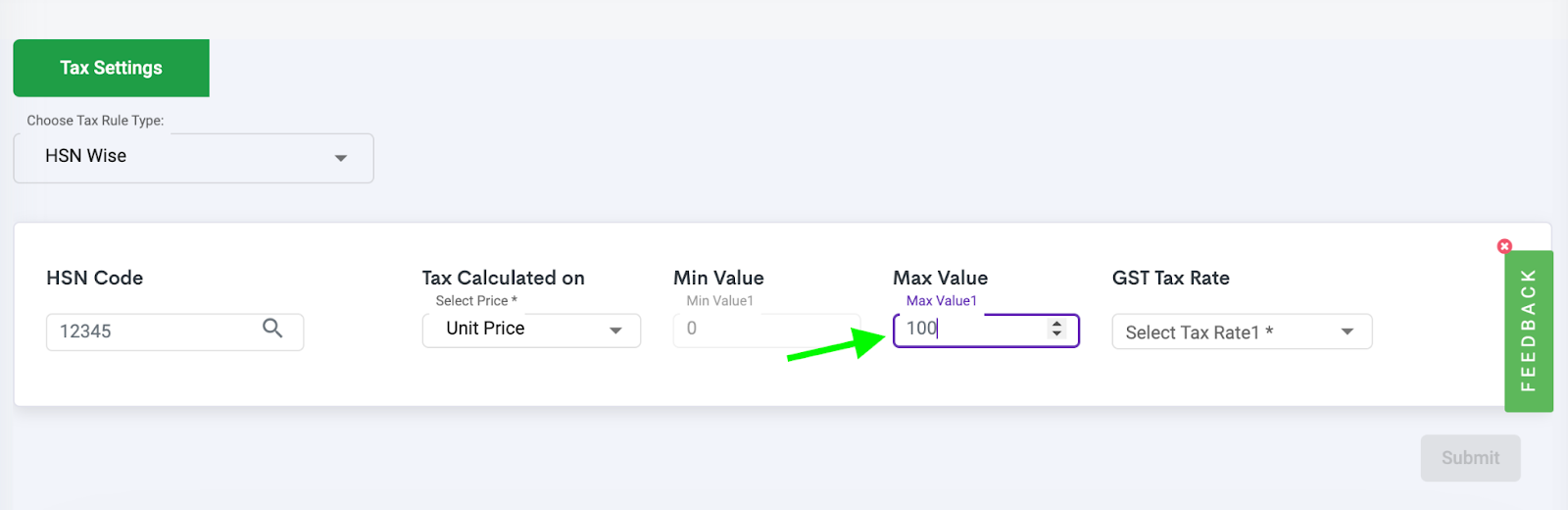Click the green Tax Settings button
Viewport: 1568px width, 510px height.
[111, 68]
